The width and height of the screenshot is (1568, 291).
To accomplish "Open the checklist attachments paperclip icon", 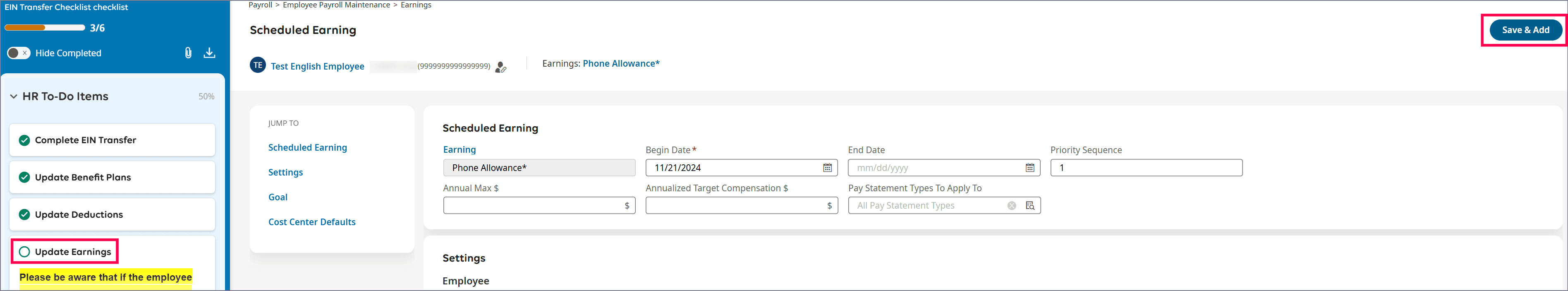I will click(x=188, y=53).
